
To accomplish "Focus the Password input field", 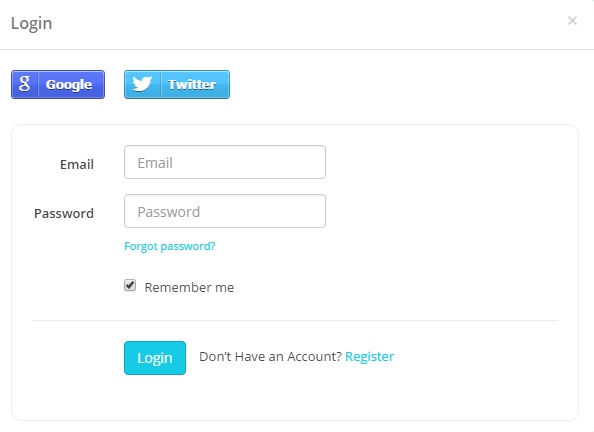I will (225, 211).
